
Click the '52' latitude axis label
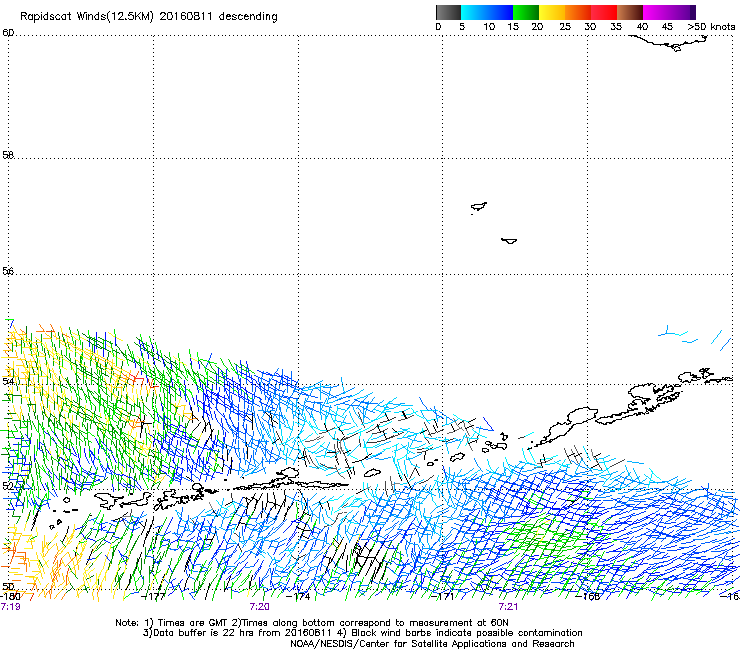coord(8,486)
